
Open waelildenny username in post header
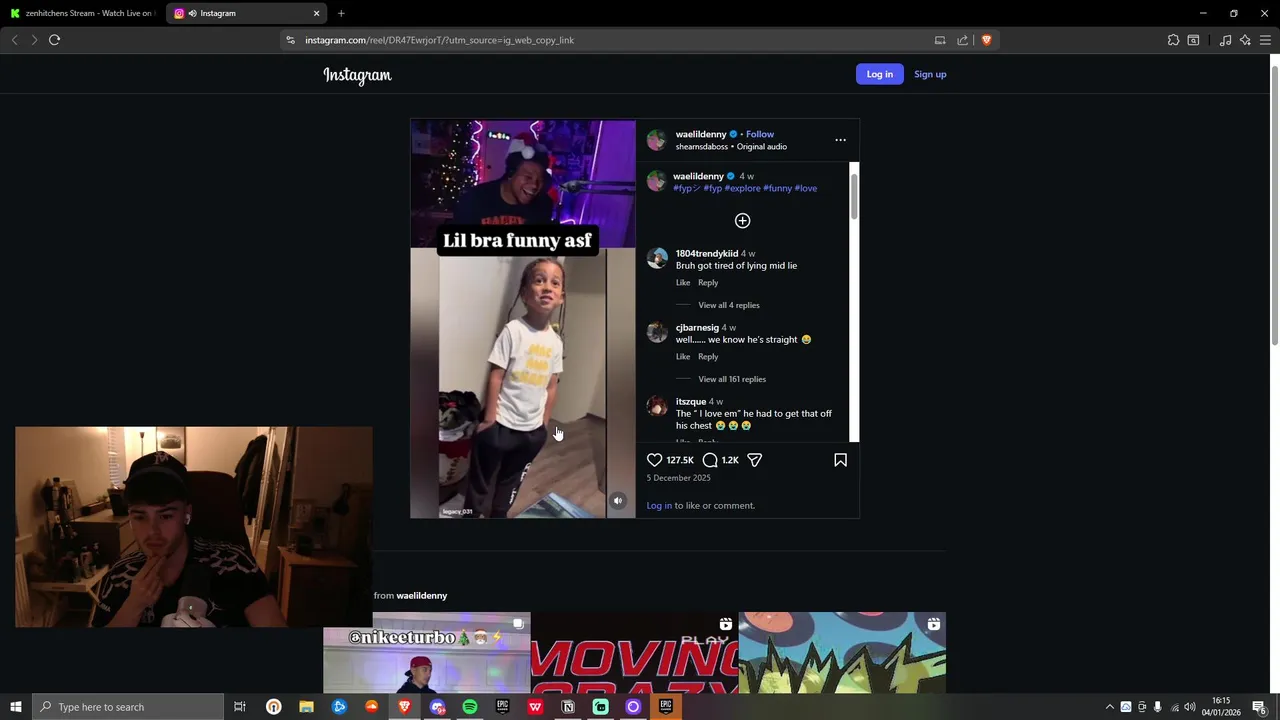701,134
